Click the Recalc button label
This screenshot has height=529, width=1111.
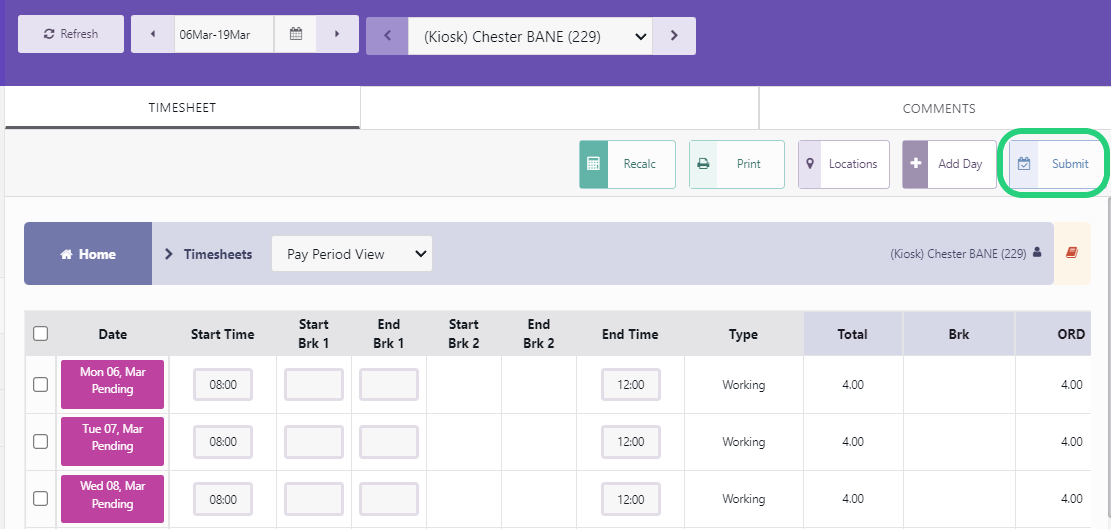click(640, 164)
